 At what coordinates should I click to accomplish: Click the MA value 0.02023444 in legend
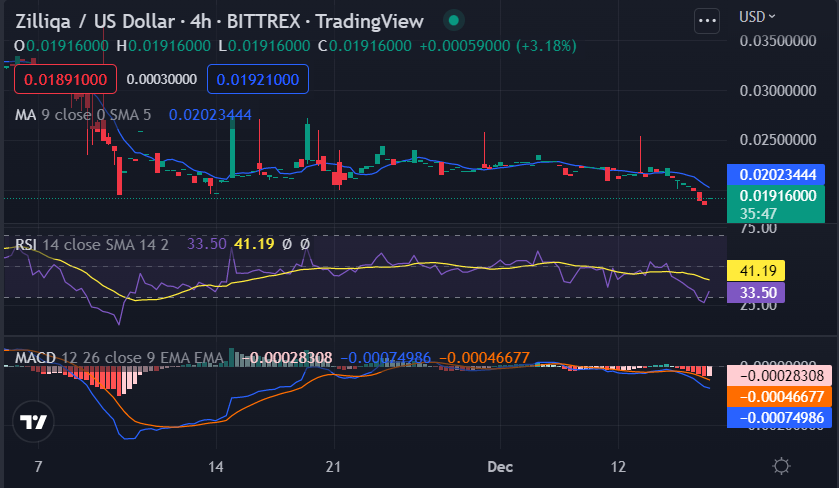[x=210, y=115]
